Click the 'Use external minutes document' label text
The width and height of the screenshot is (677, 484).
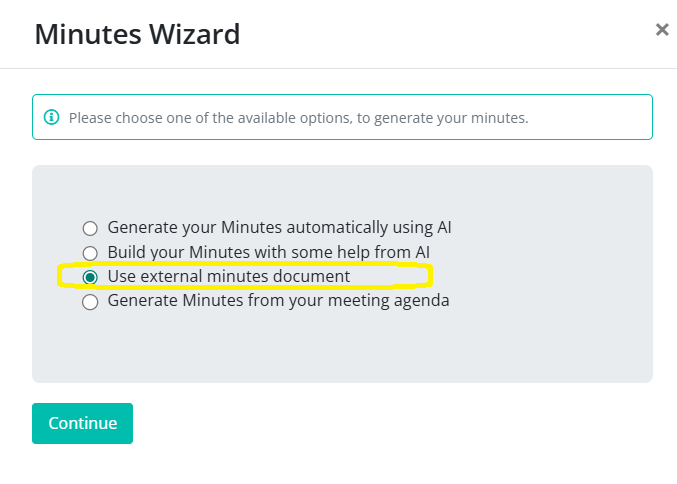click(x=228, y=276)
